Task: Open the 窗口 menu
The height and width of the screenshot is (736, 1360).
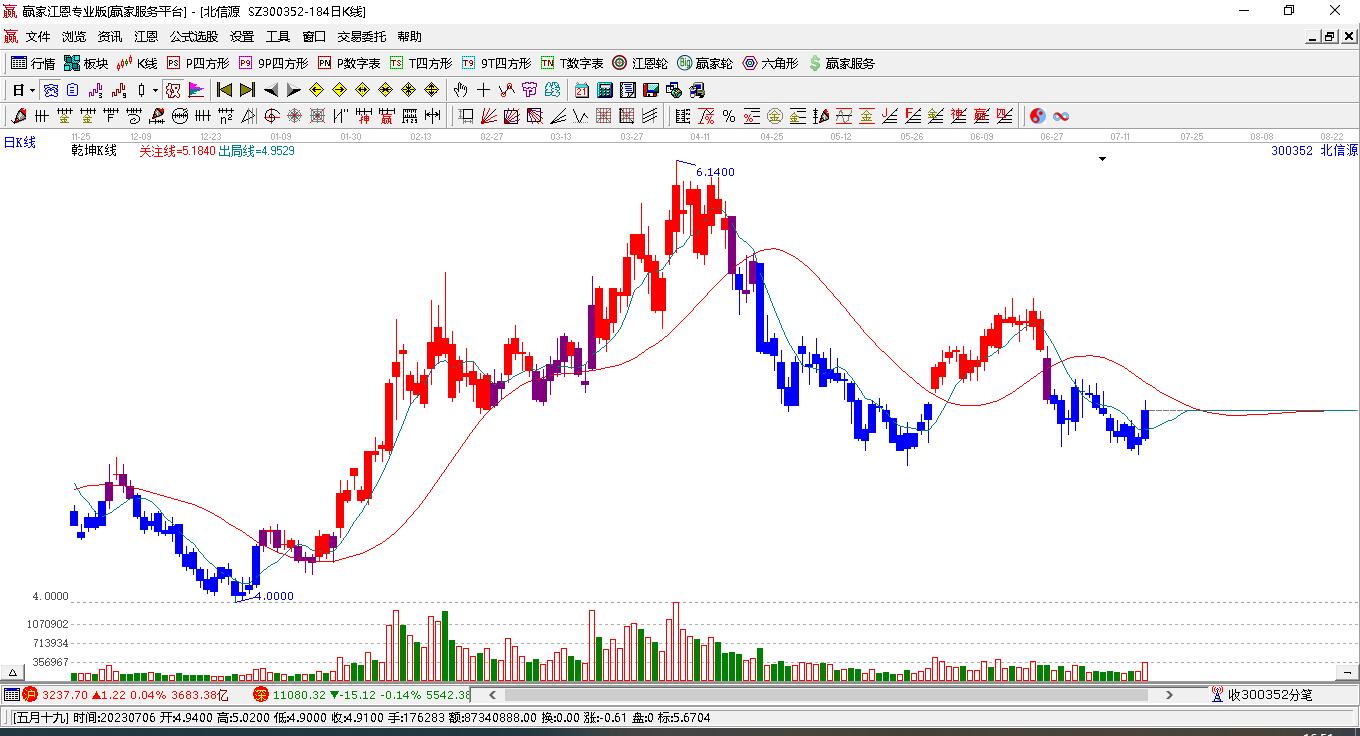Action: [314, 37]
